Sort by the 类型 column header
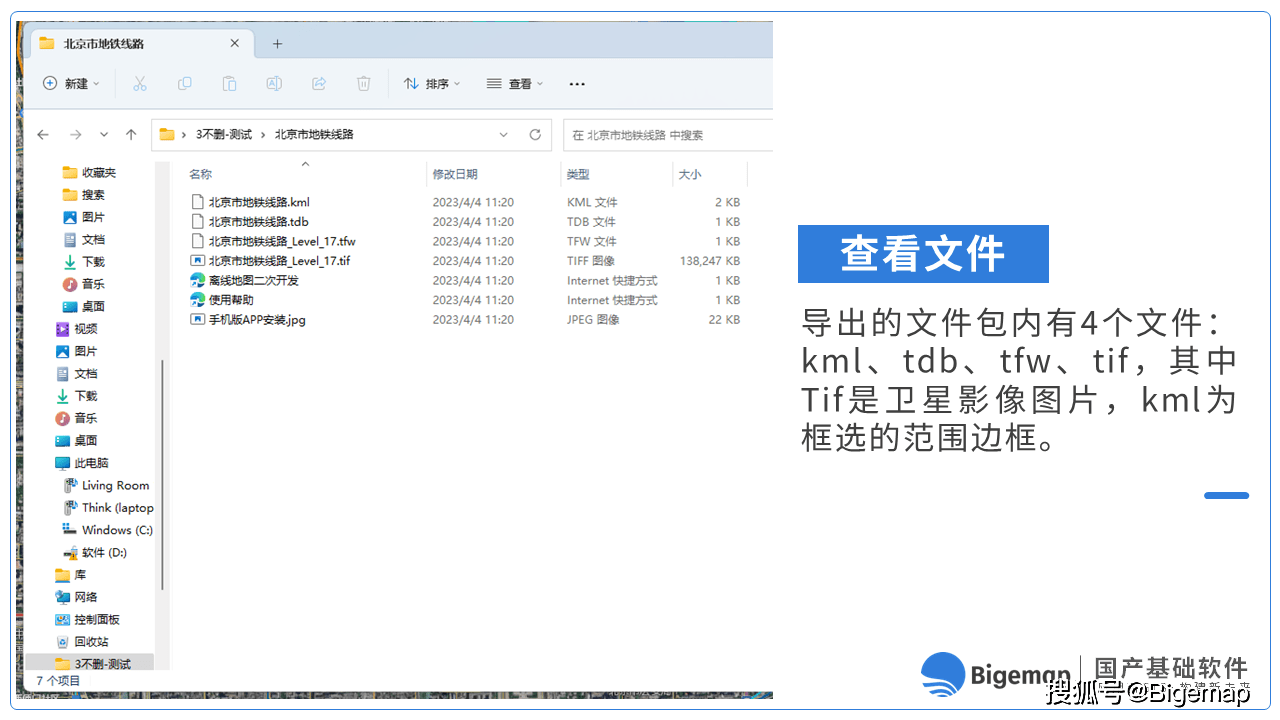 (x=578, y=174)
